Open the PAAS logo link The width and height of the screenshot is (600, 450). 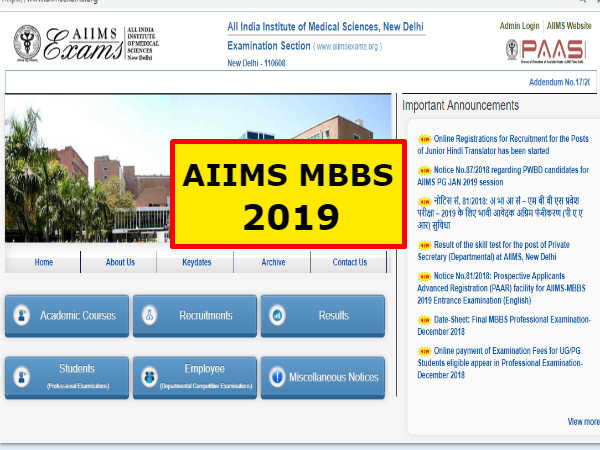tap(546, 51)
